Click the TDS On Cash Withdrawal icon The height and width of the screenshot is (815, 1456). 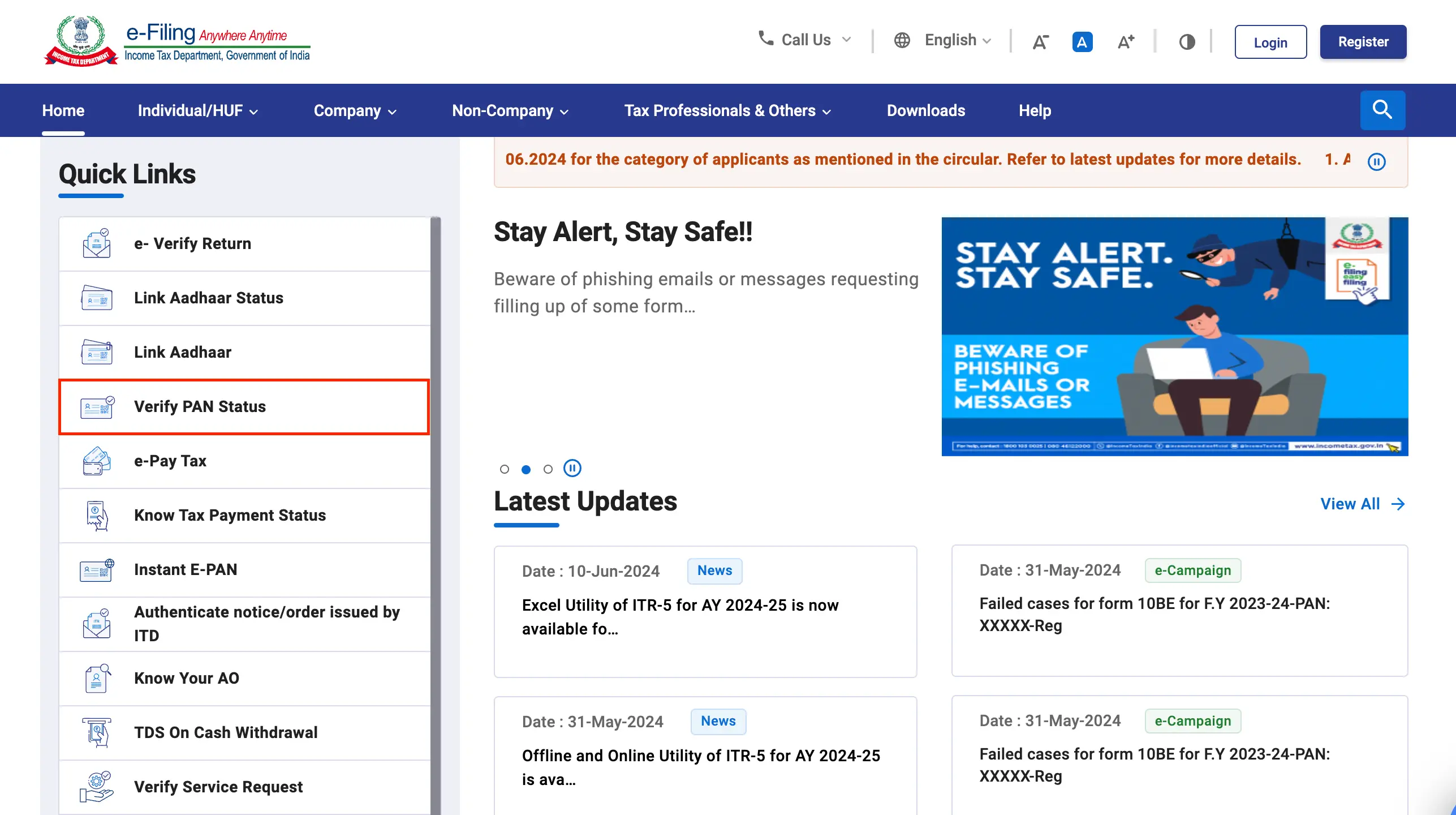[97, 732]
